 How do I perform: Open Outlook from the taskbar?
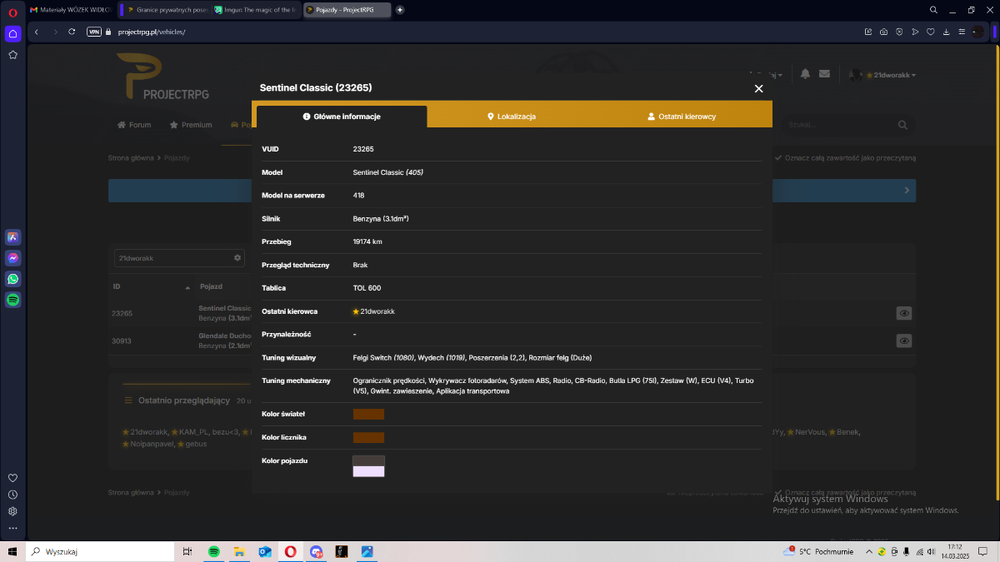(x=265, y=552)
